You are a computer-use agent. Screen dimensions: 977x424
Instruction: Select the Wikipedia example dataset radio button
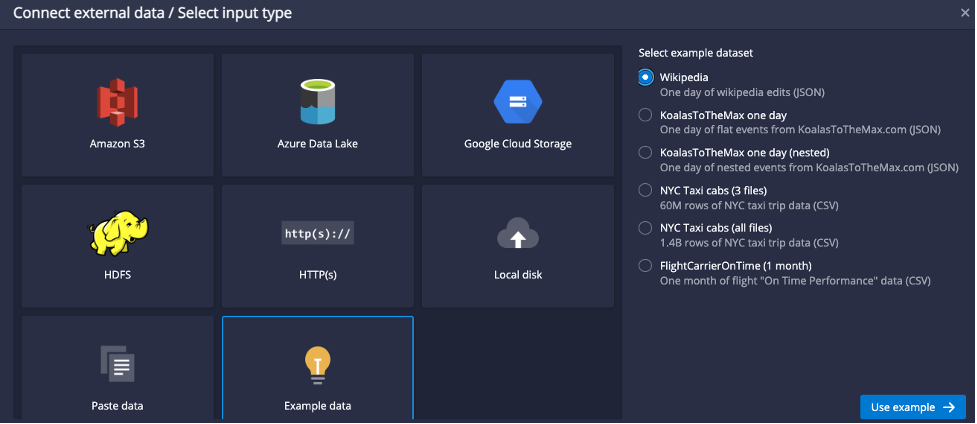click(x=646, y=77)
